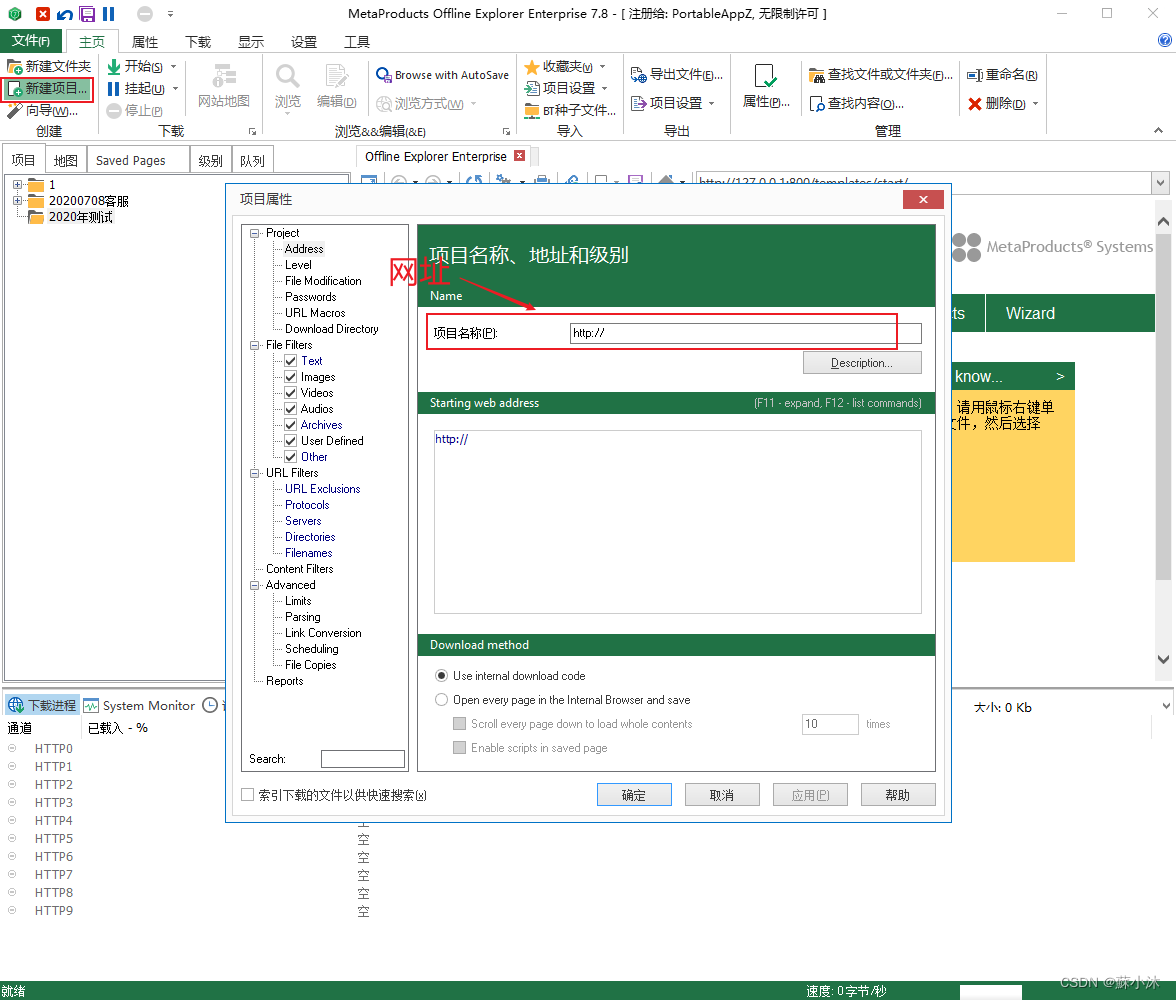
Task: Switch to the 属性 ribbon tab
Action: tap(145, 42)
